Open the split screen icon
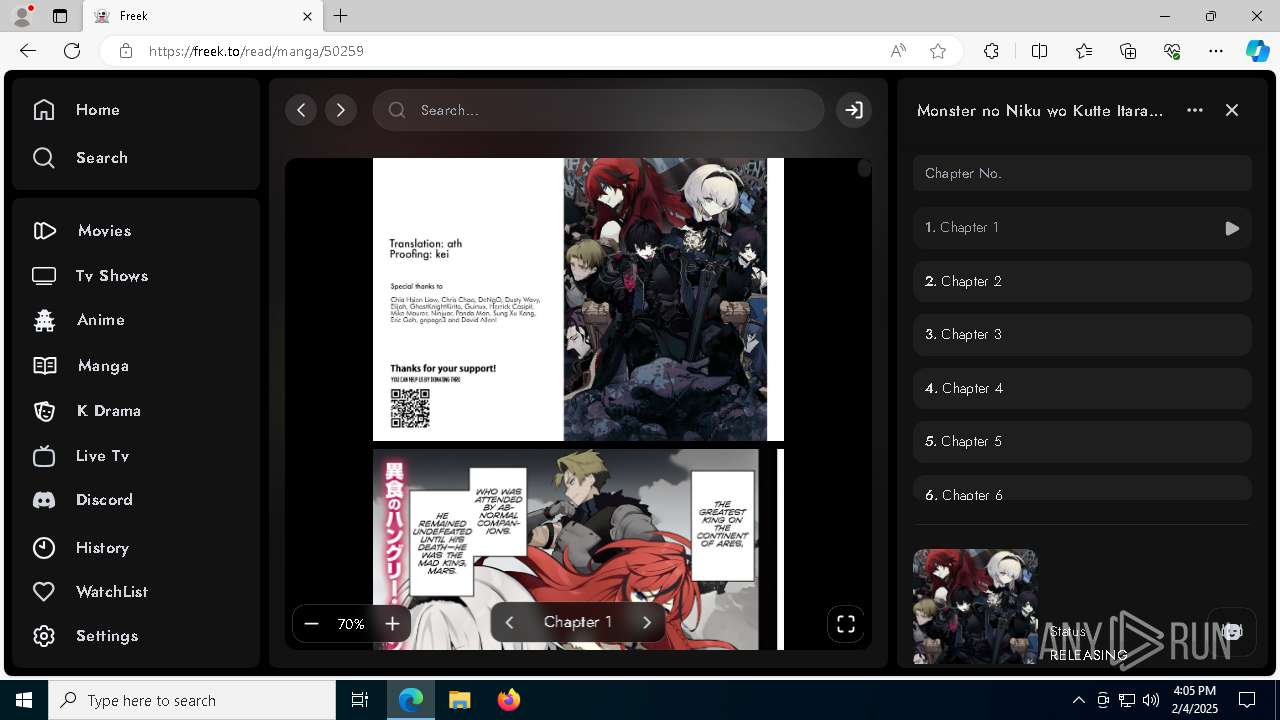This screenshot has width=1280, height=720. (1039, 51)
